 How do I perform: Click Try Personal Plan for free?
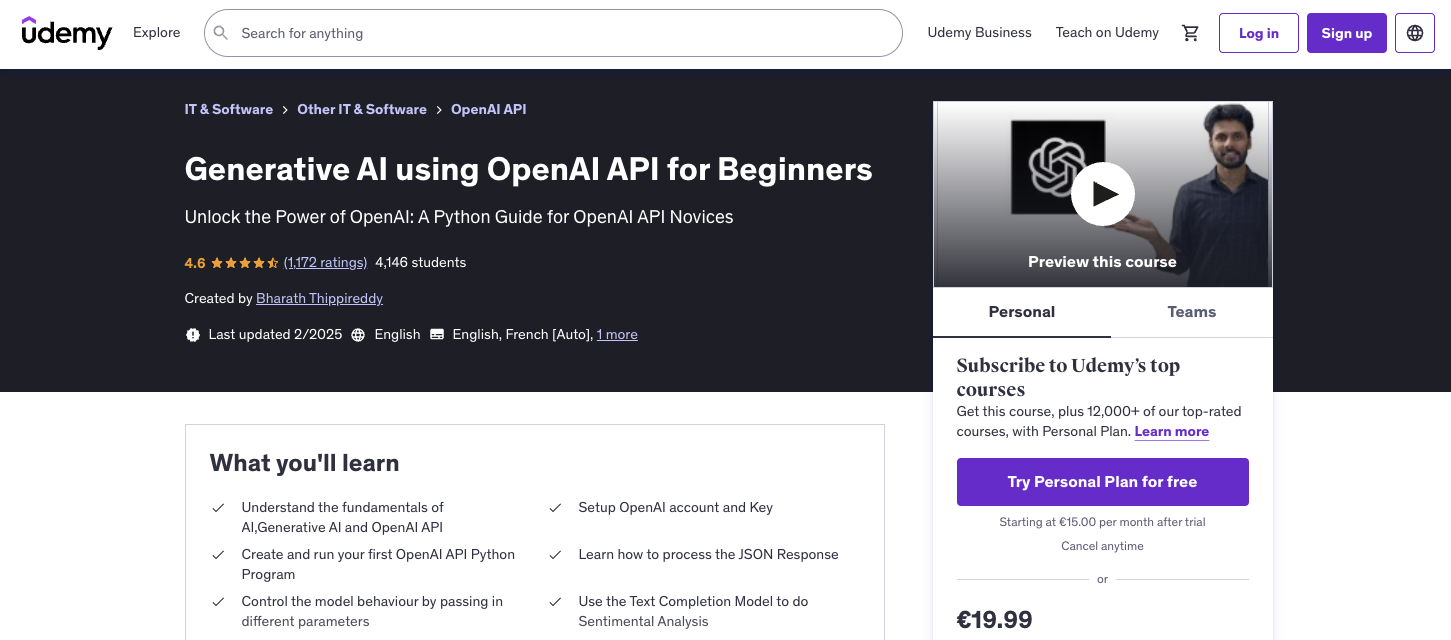(x=1102, y=481)
